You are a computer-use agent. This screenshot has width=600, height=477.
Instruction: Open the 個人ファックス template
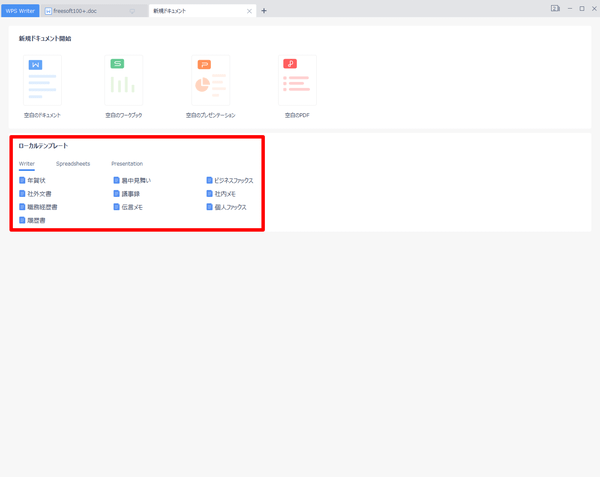coord(230,207)
